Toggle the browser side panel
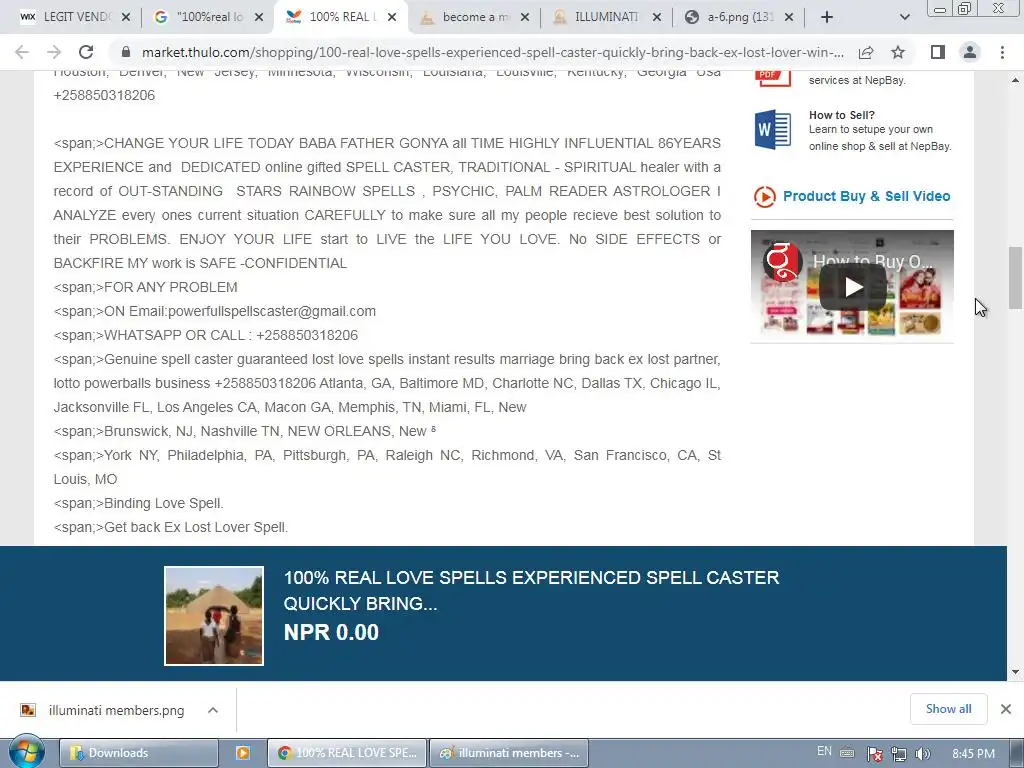1024x768 pixels. [x=938, y=52]
